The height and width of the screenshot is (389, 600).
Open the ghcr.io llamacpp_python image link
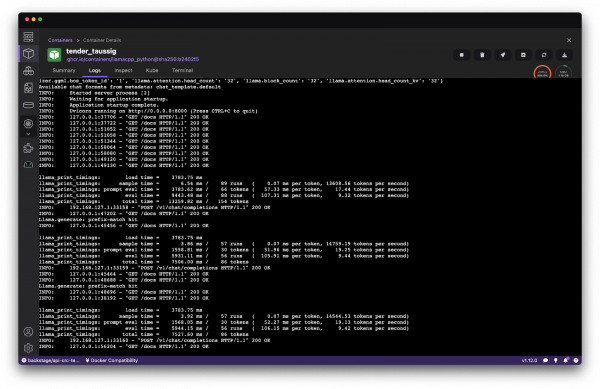pyautogui.click(x=133, y=59)
